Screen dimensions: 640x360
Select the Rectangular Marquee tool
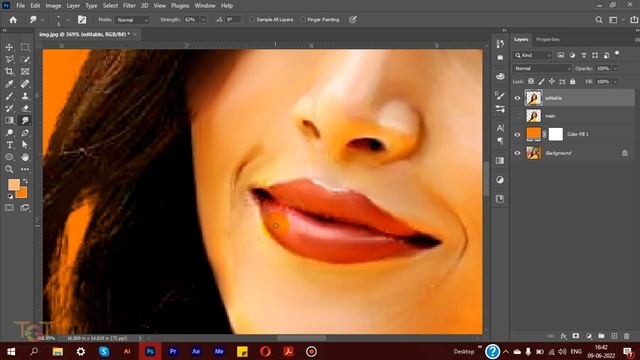pyautogui.click(x=25, y=47)
